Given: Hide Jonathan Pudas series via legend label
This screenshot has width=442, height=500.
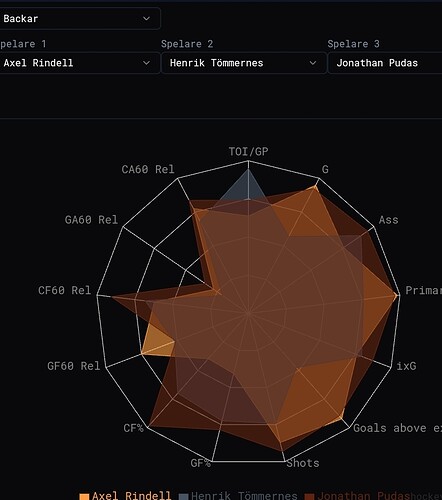Looking at the screenshot, I should [358, 495].
